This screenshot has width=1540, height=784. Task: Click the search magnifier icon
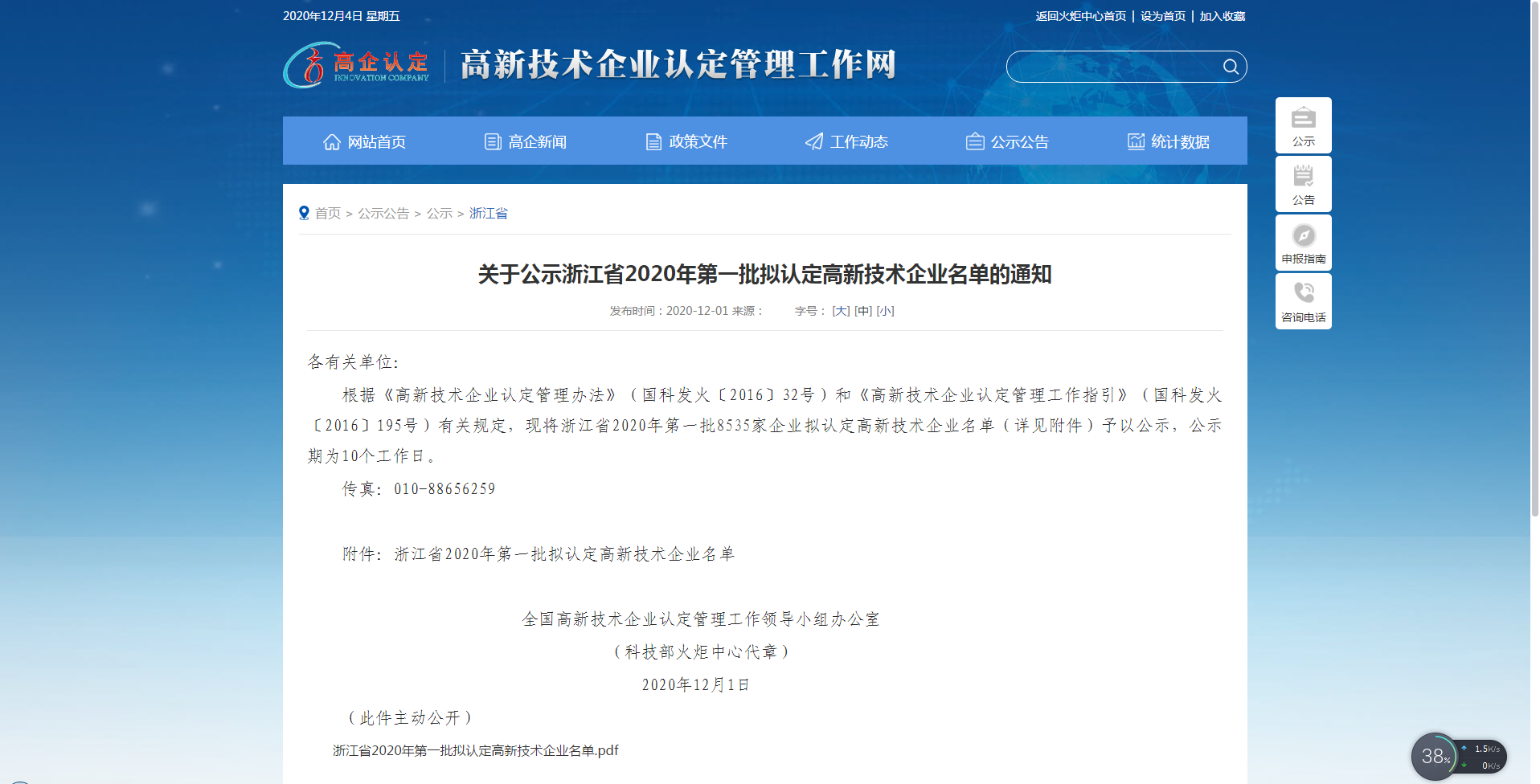1231,67
